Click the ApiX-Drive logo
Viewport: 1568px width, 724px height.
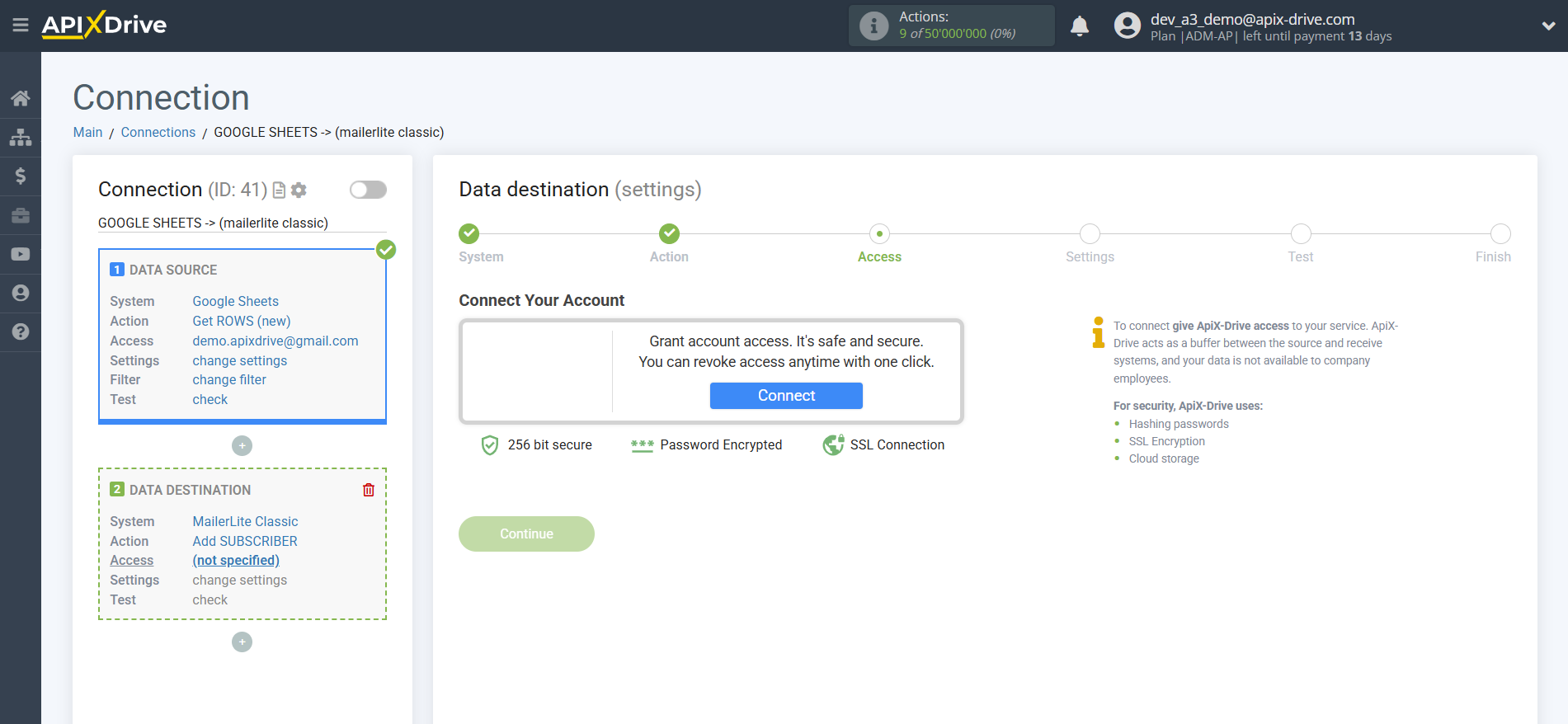point(104,25)
